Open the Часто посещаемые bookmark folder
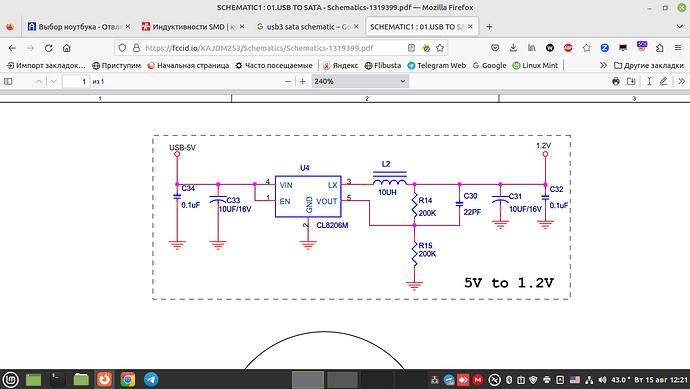Image resolution: width=690 pixels, height=389 pixels. (274, 65)
